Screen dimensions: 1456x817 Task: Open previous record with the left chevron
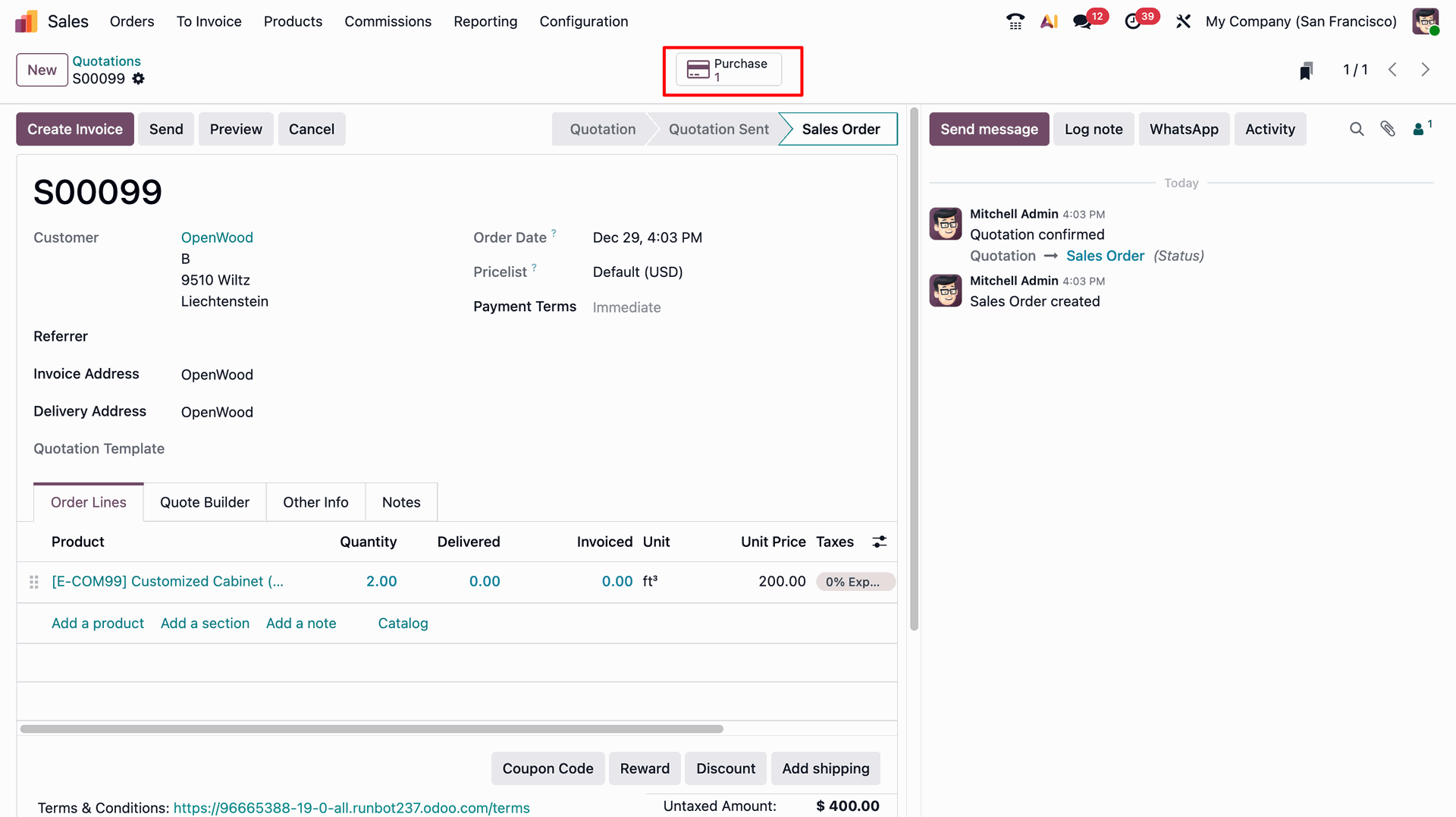tap(1392, 69)
